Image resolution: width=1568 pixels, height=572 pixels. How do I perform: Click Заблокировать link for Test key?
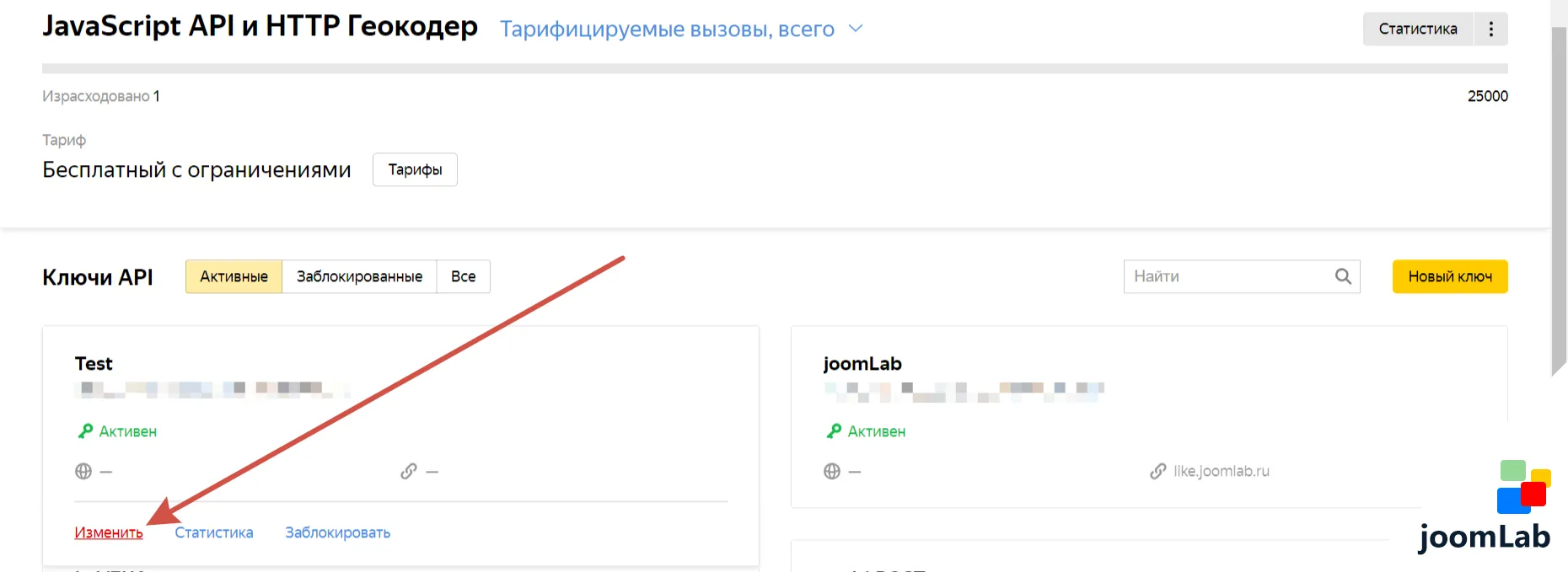coord(337,532)
